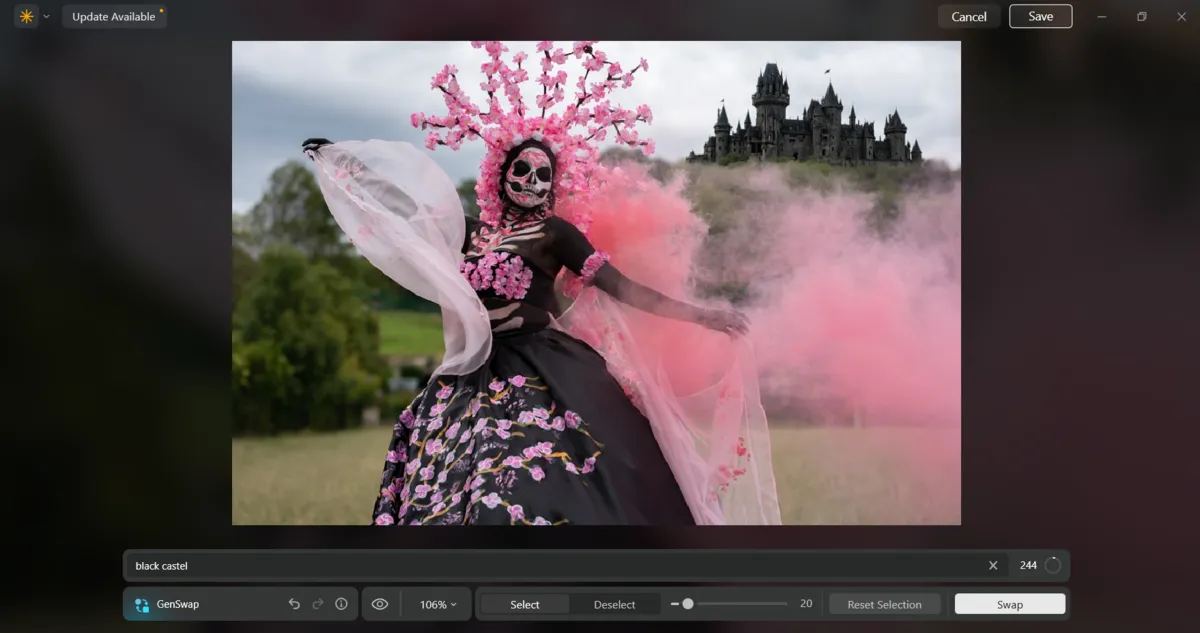Image resolution: width=1200 pixels, height=633 pixels.
Task: Click the Swap button to generate
Action: pyautogui.click(x=1009, y=604)
